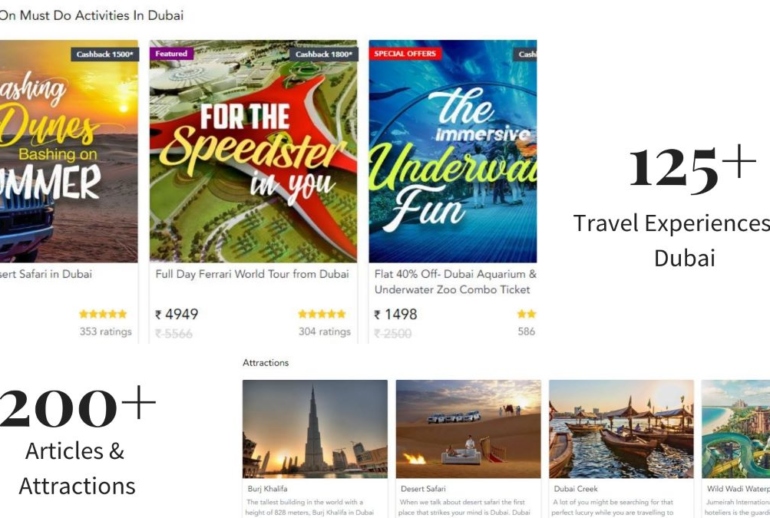
Task: Open the Wild Wadi Waterpark attraction photo
Action: click(736, 429)
